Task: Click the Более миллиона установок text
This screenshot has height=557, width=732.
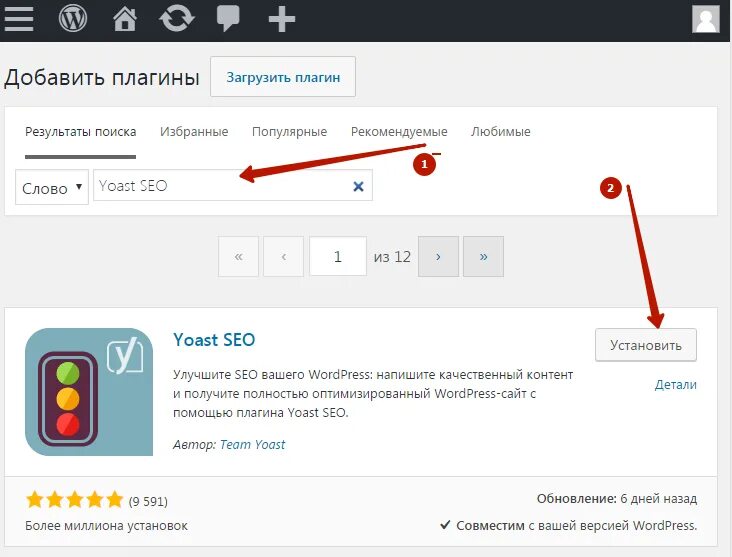Action: coord(106,526)
